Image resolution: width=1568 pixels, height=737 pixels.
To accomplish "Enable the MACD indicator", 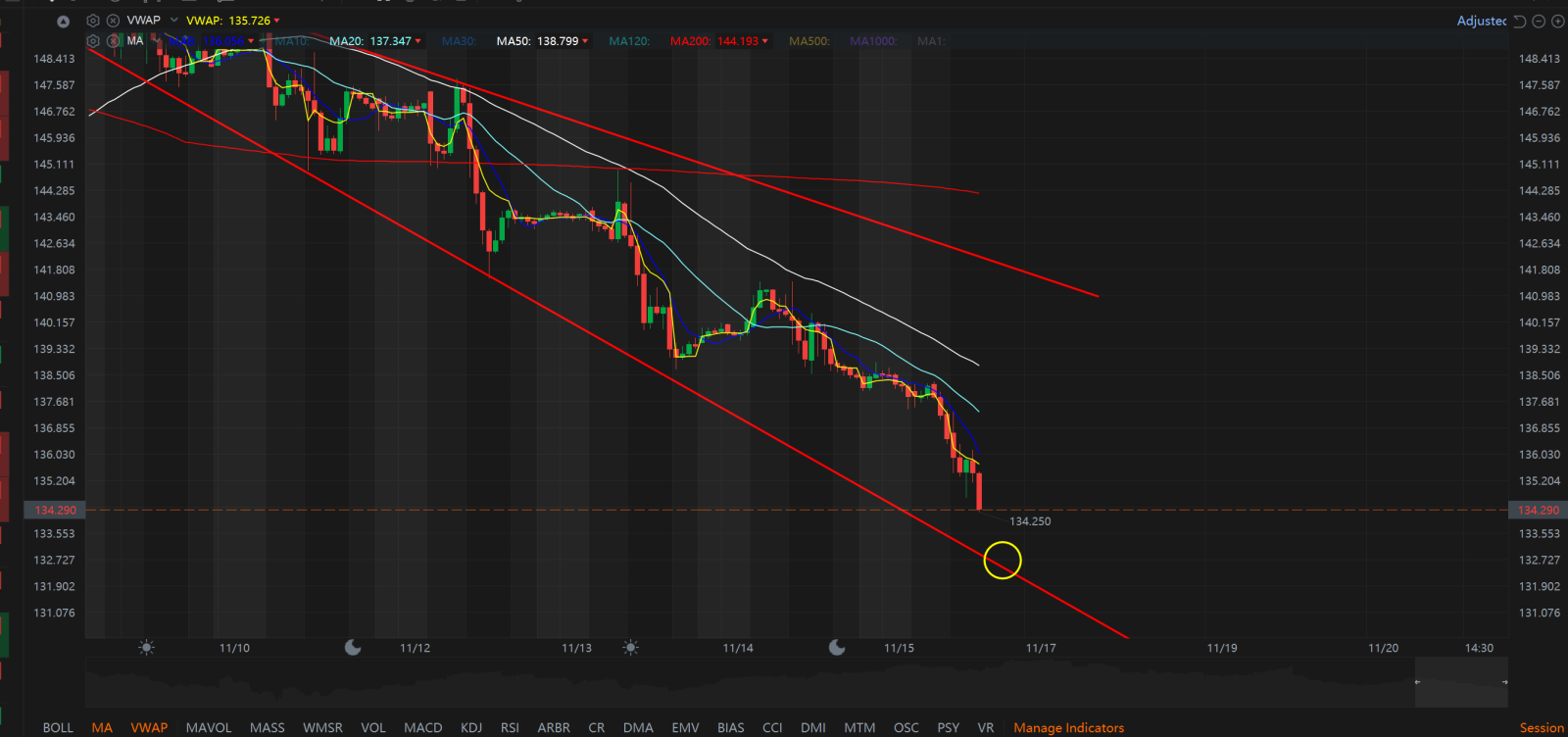I will coord(423,727).
